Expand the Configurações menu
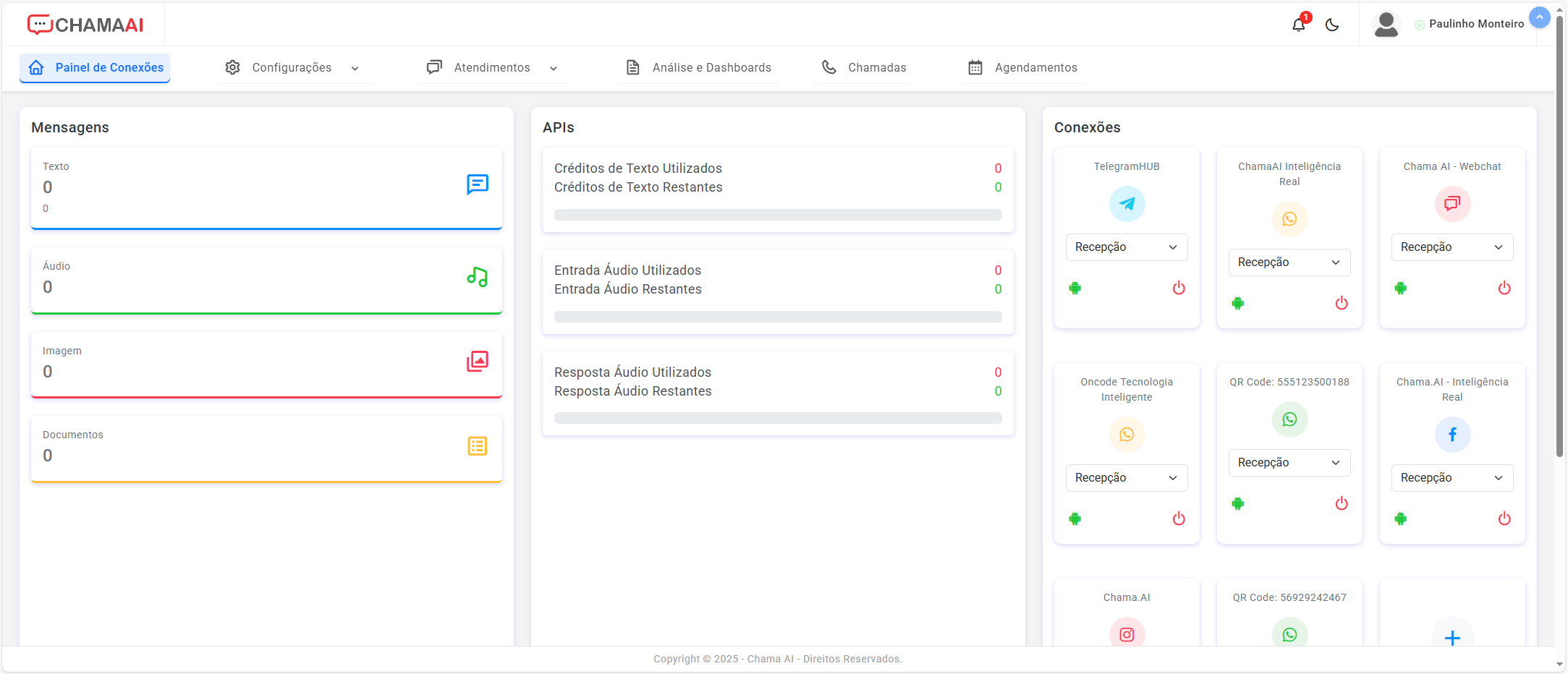The height and width of the screenshot is (674, 1568). 293,67
